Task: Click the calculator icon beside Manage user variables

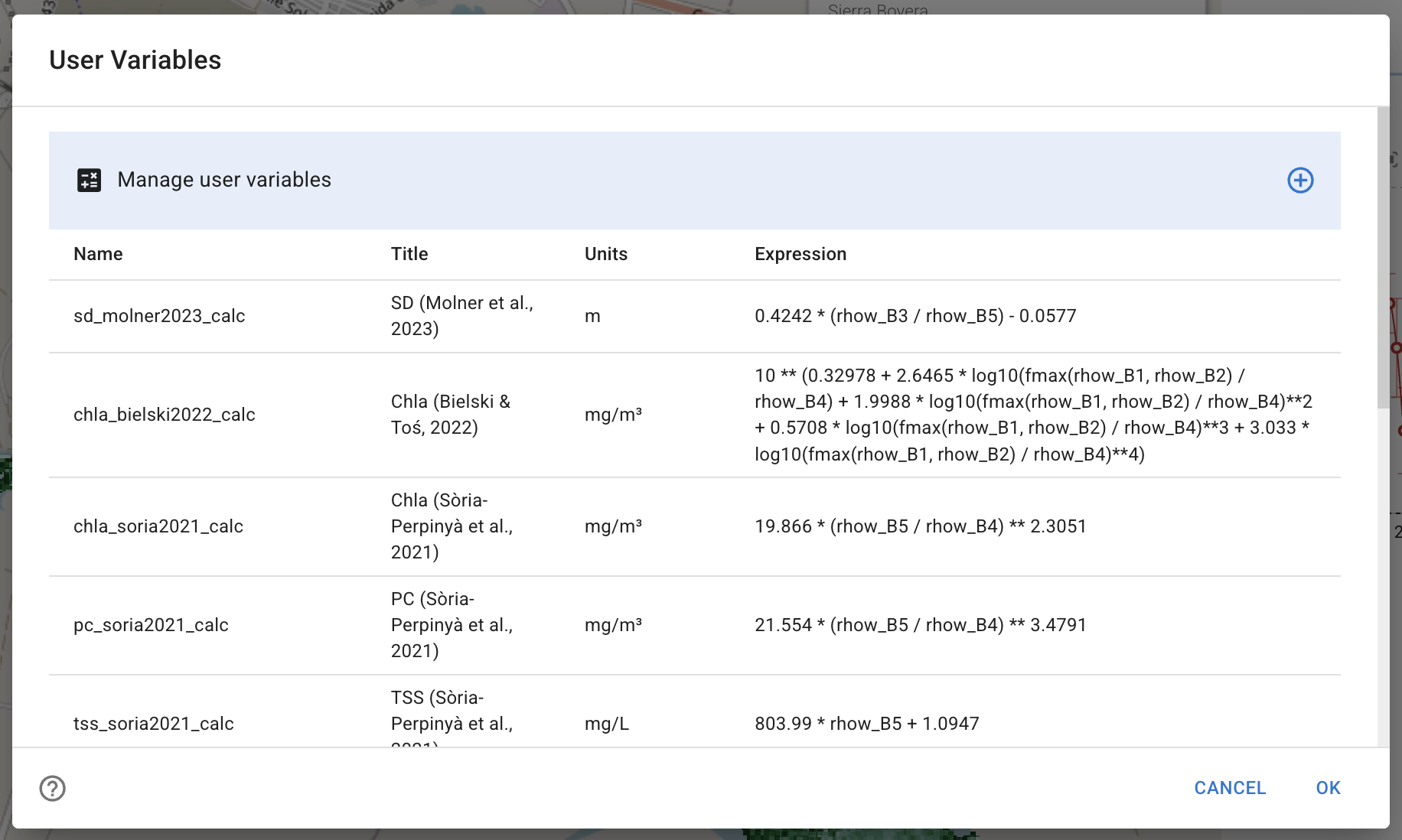Action: (90, 180)
